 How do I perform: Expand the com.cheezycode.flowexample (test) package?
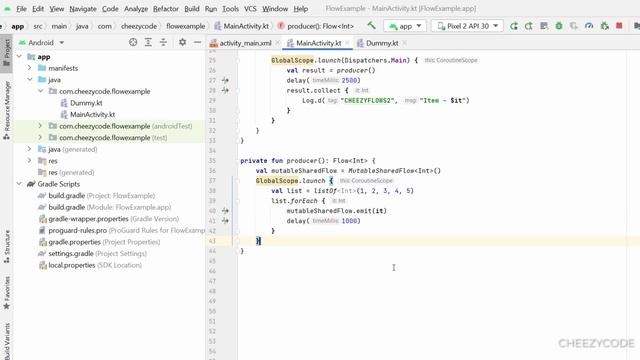tap(40, 138)
